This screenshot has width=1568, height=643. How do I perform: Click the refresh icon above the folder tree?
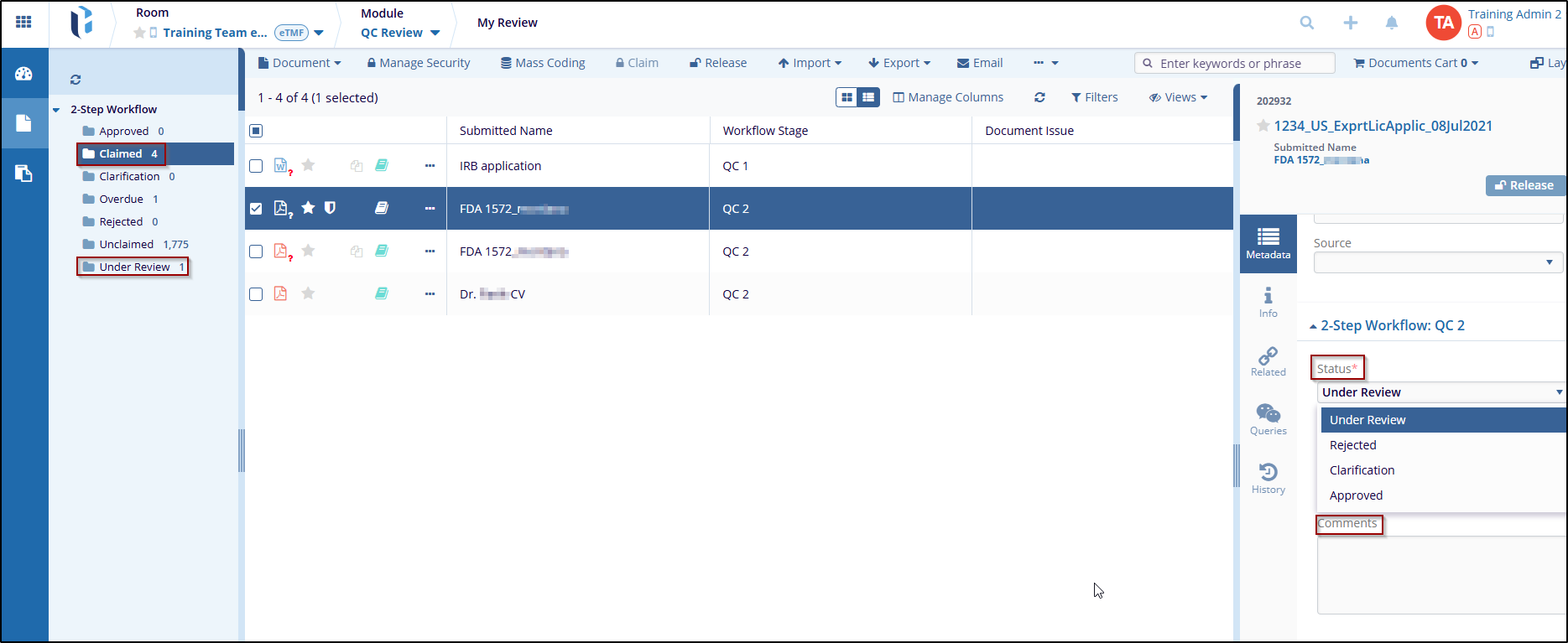[x=76, y=80]
